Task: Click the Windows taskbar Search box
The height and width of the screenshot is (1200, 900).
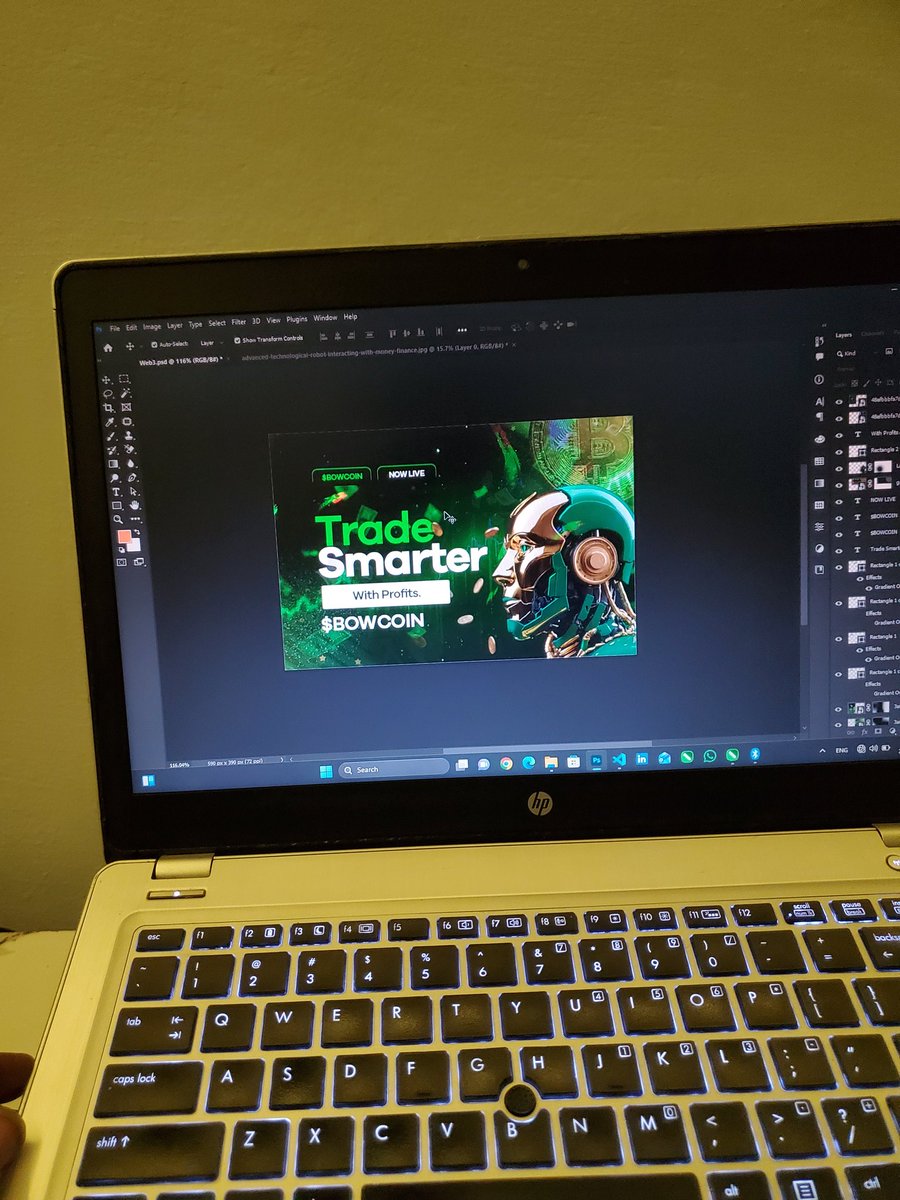Action: click(393, 769)
